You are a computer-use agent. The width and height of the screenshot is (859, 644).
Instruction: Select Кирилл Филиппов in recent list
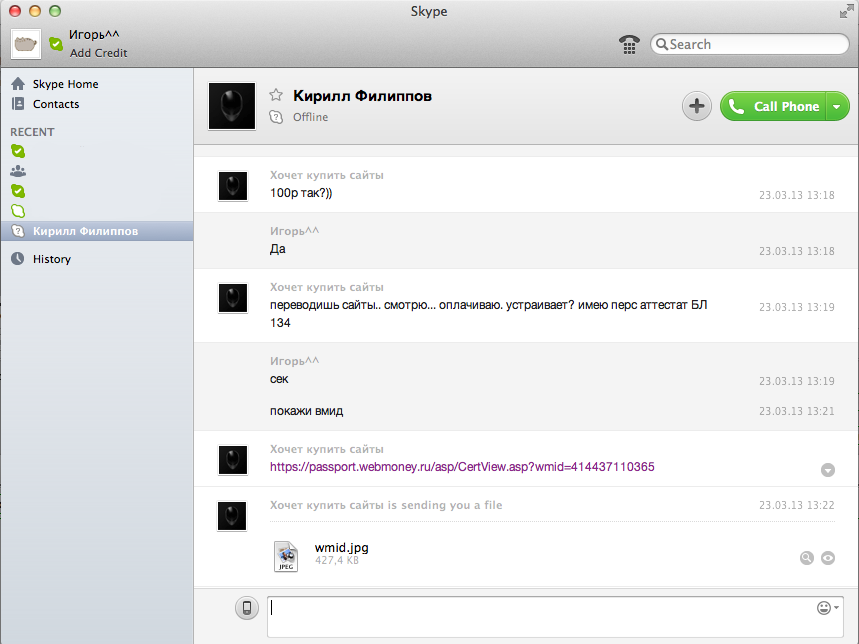96,231
